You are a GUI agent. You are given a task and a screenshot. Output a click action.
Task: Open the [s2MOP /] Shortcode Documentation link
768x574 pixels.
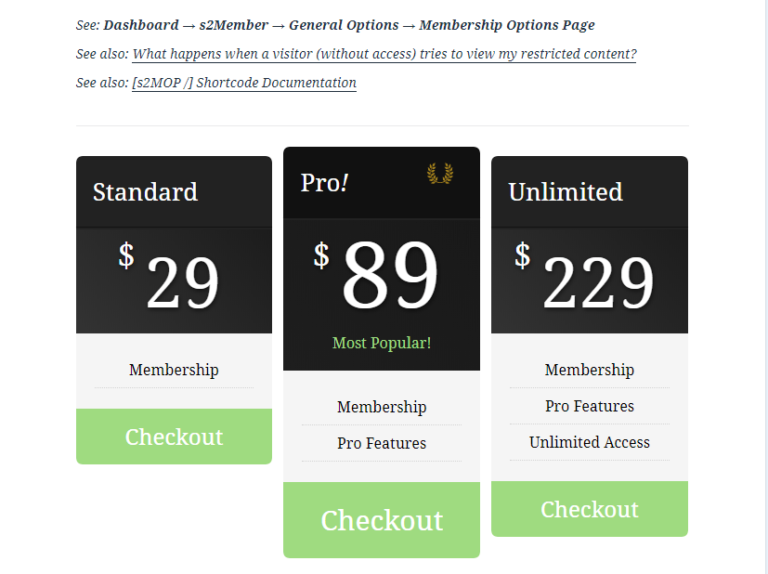click(x=244, y=83)
